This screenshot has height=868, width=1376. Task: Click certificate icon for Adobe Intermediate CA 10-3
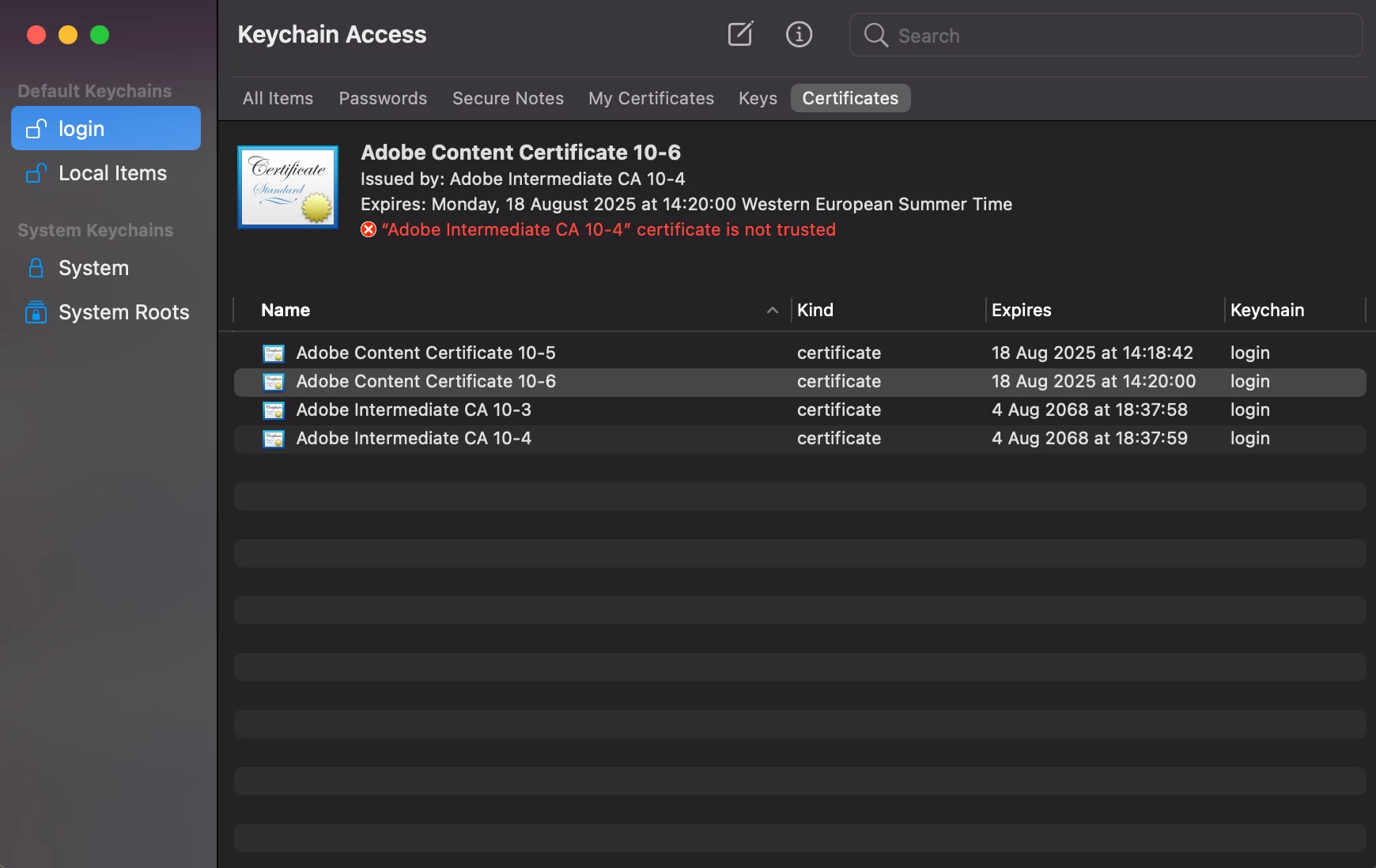274,409
